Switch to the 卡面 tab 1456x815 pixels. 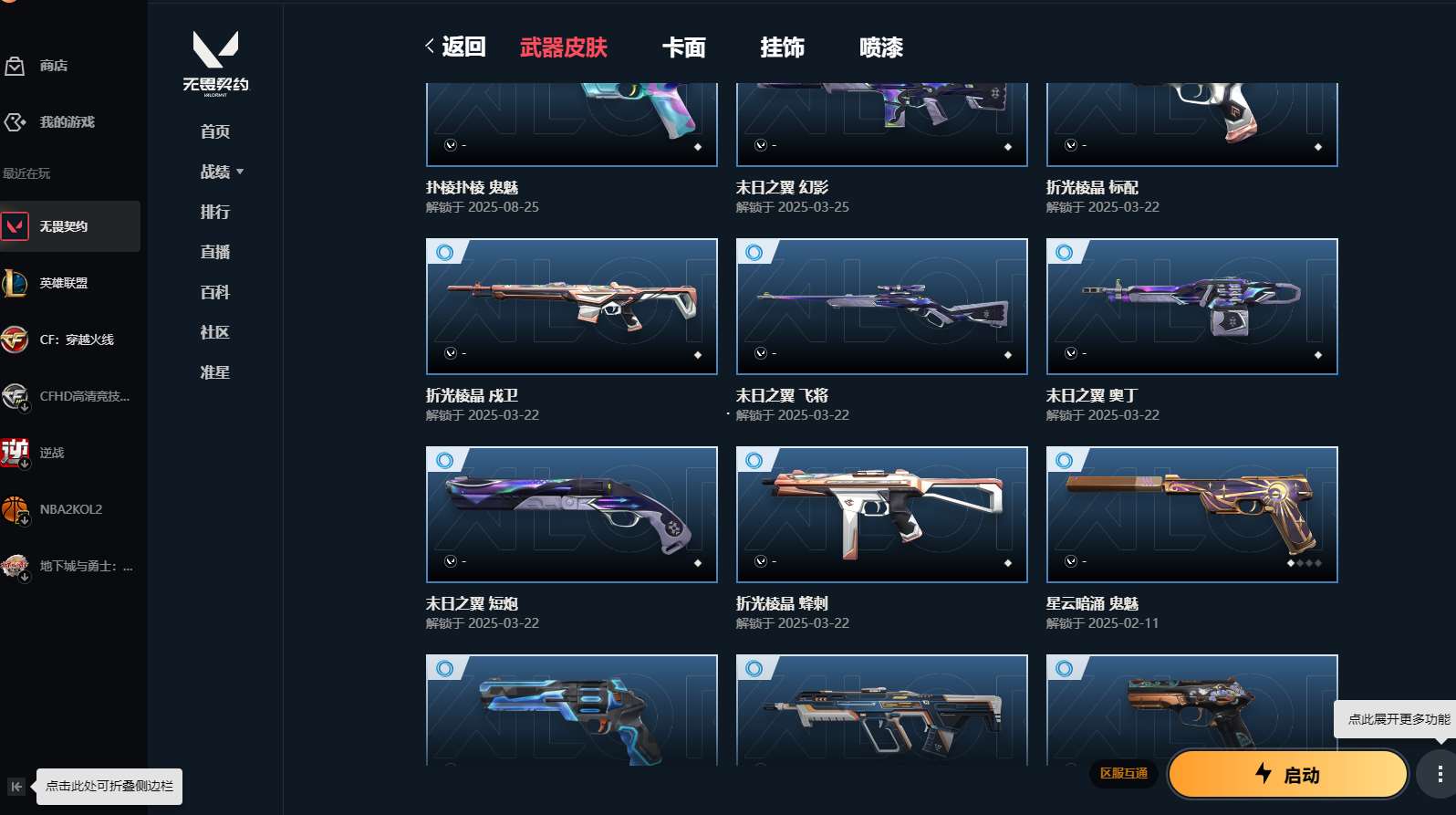tap(684, 47)
